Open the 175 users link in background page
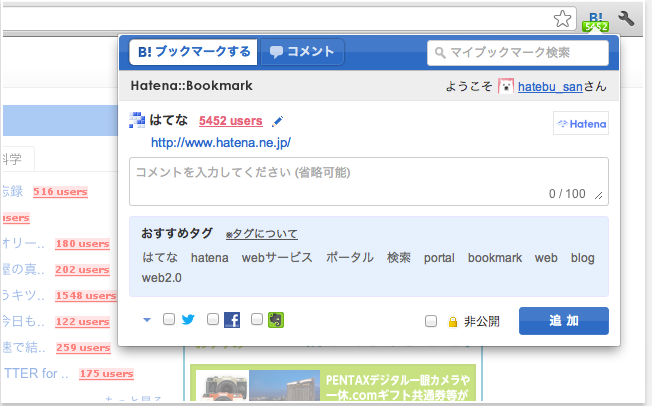Image resolution: width=652 pixels, height=406 pixels. click(106, 374)
